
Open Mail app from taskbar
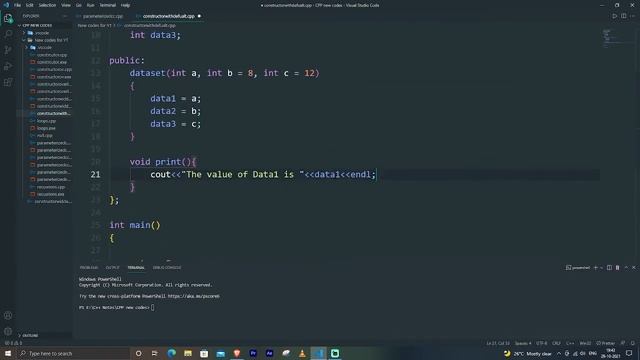coord(220,353)
